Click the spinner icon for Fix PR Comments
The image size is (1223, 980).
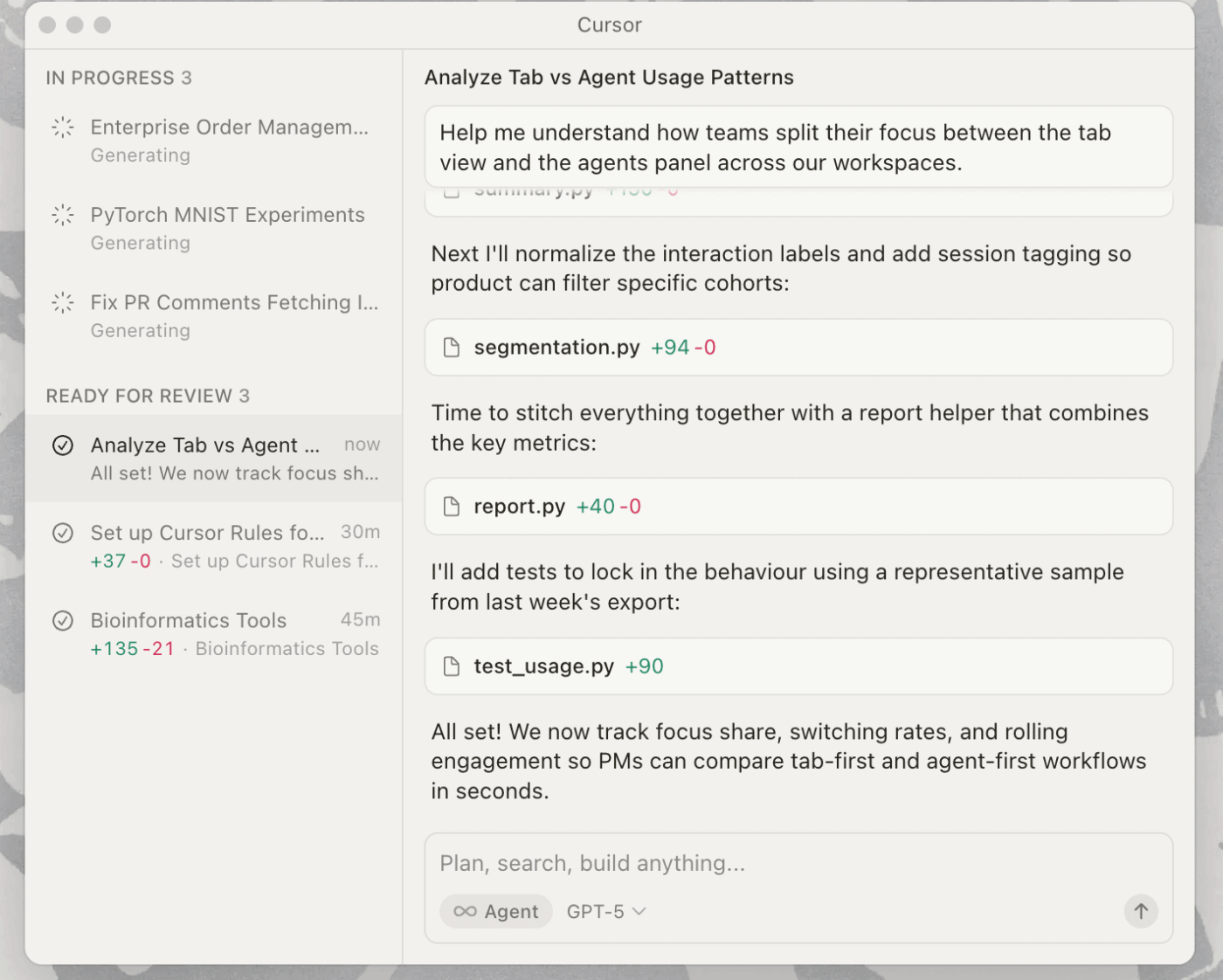click(63, 303)
